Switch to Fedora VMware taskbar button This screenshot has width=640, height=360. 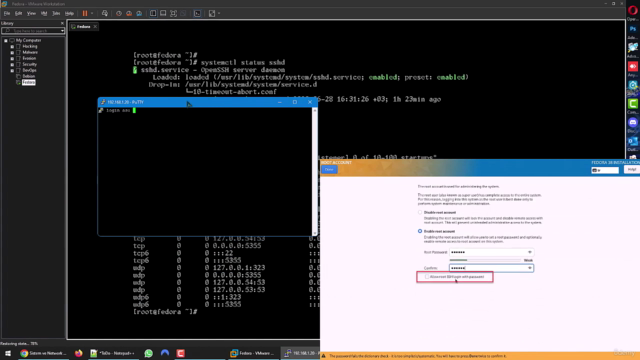click(253, 353)
